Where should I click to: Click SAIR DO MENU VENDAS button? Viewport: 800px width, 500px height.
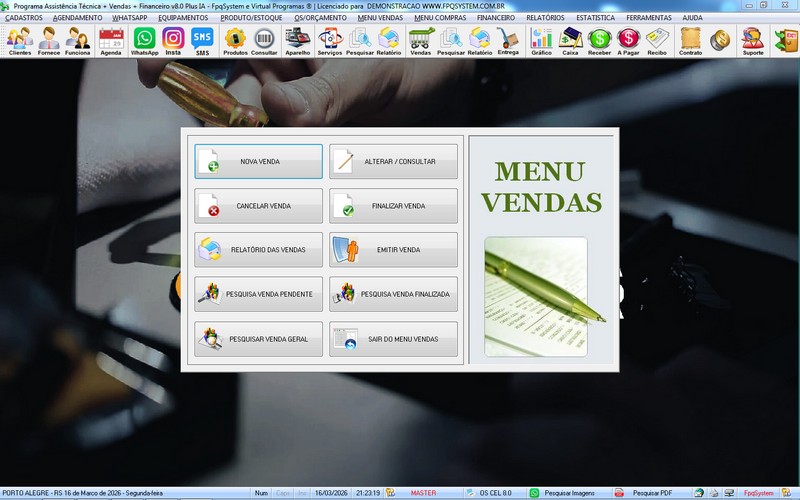tap(393, 340)
